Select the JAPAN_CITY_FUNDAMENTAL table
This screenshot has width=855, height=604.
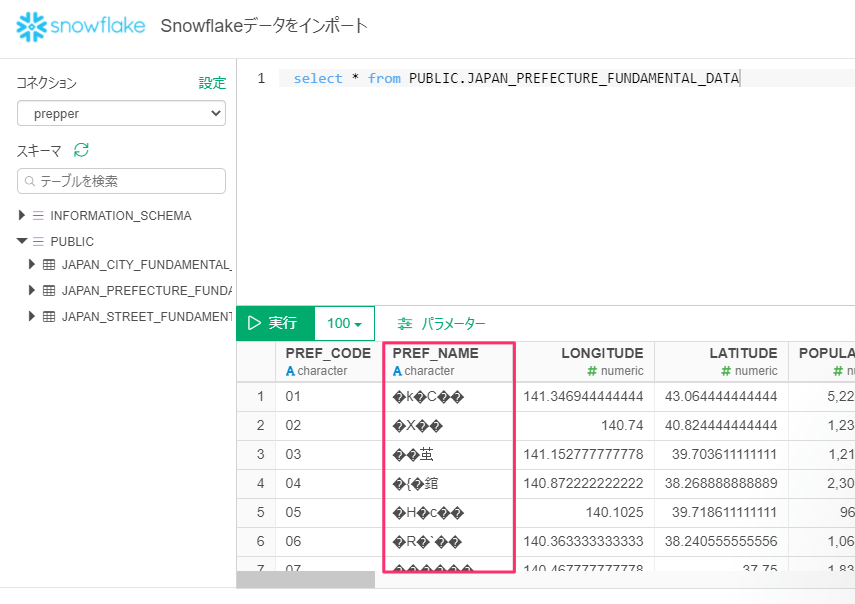click(x=147, y=265)
